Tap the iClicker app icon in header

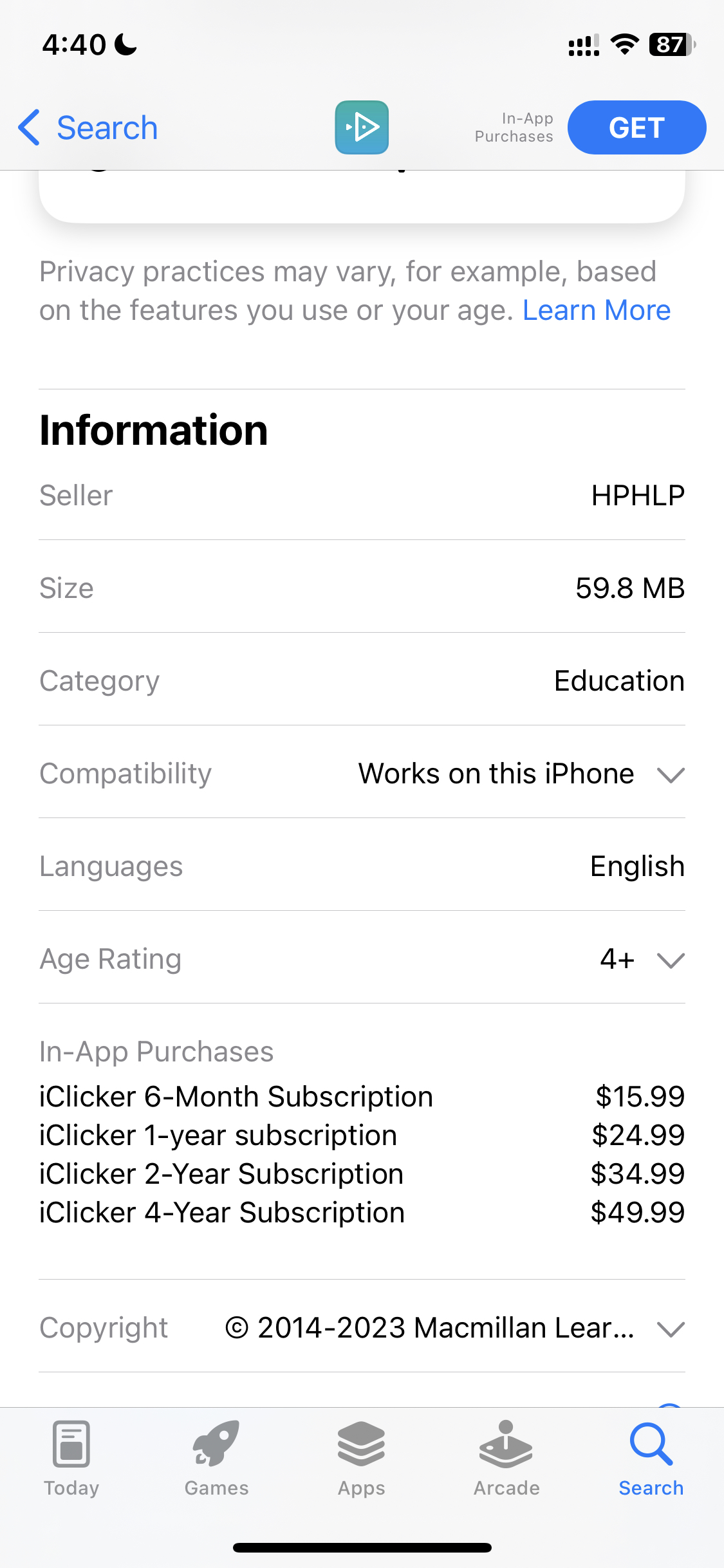pyautogui.click(x=362, y=127)
